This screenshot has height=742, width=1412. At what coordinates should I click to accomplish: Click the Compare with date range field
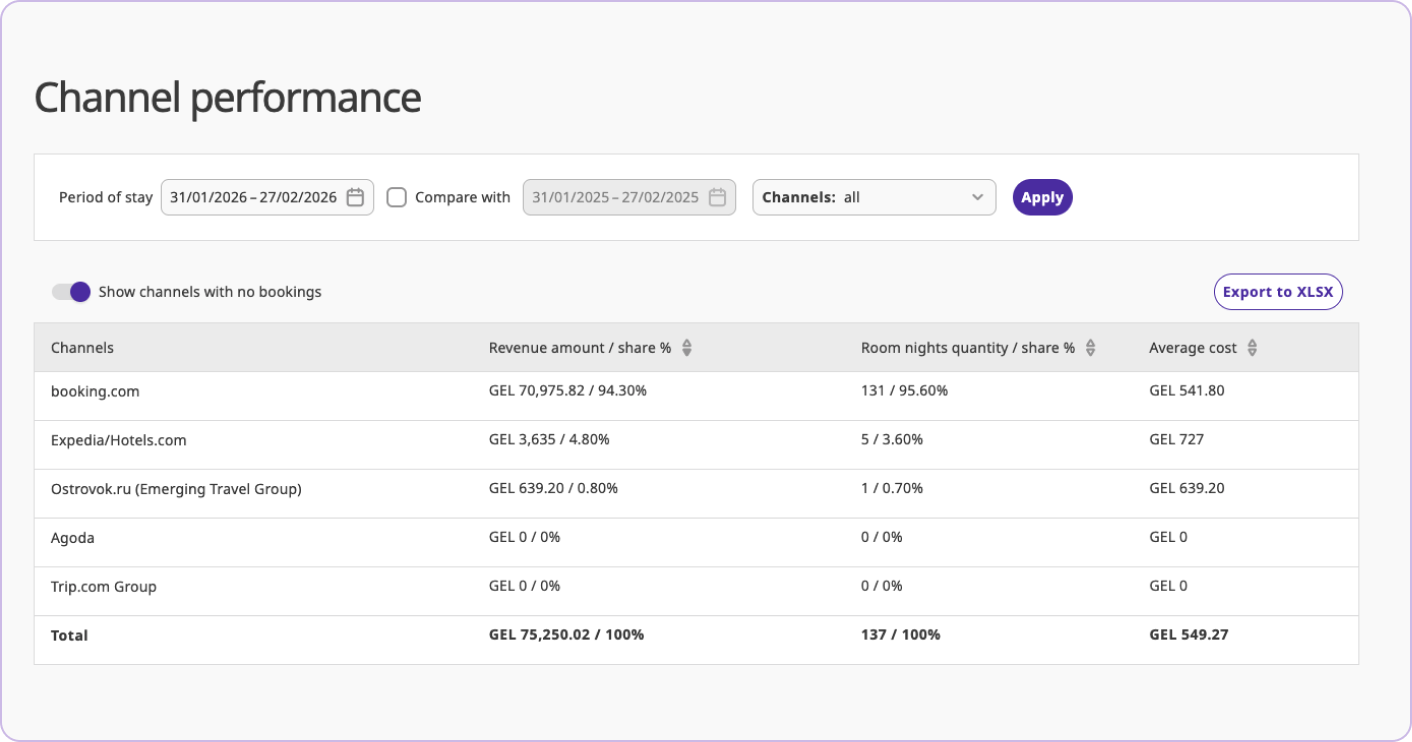[616, 198]
